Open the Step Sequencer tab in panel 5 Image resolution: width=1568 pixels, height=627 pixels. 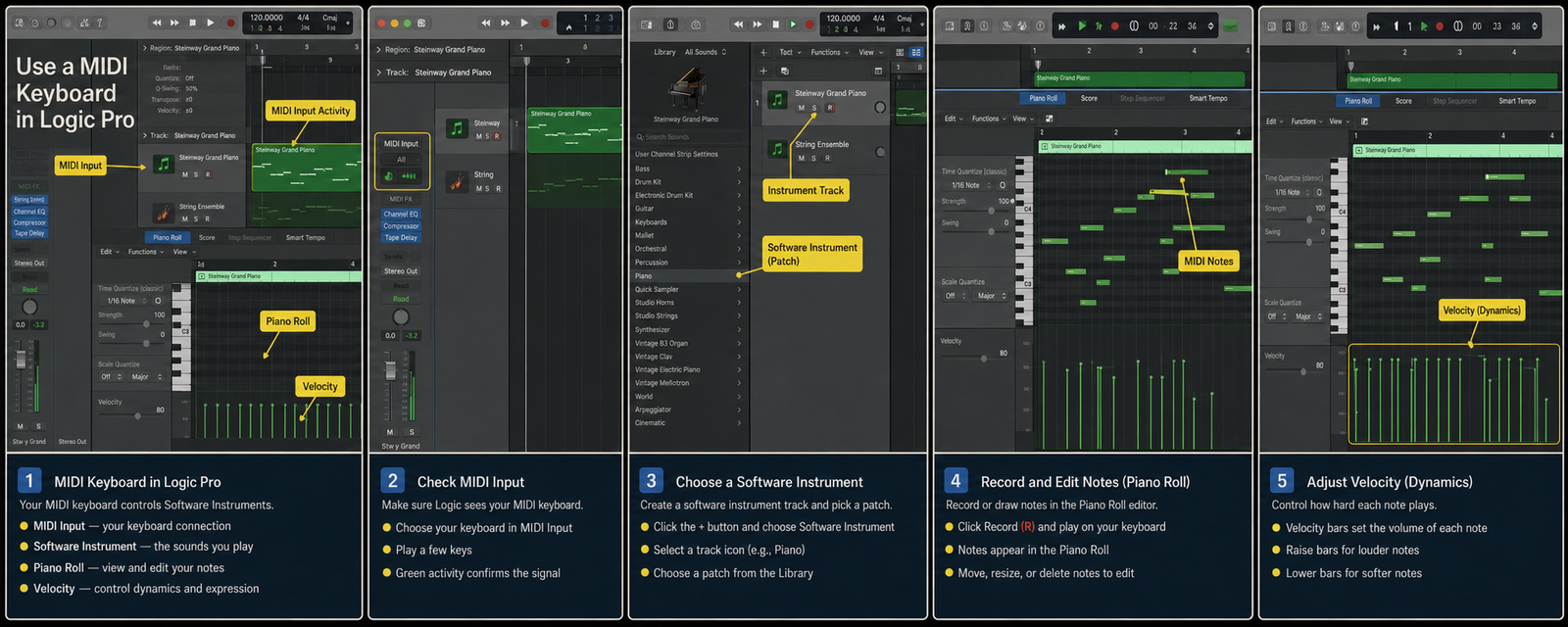click(x=1455, y=101)
